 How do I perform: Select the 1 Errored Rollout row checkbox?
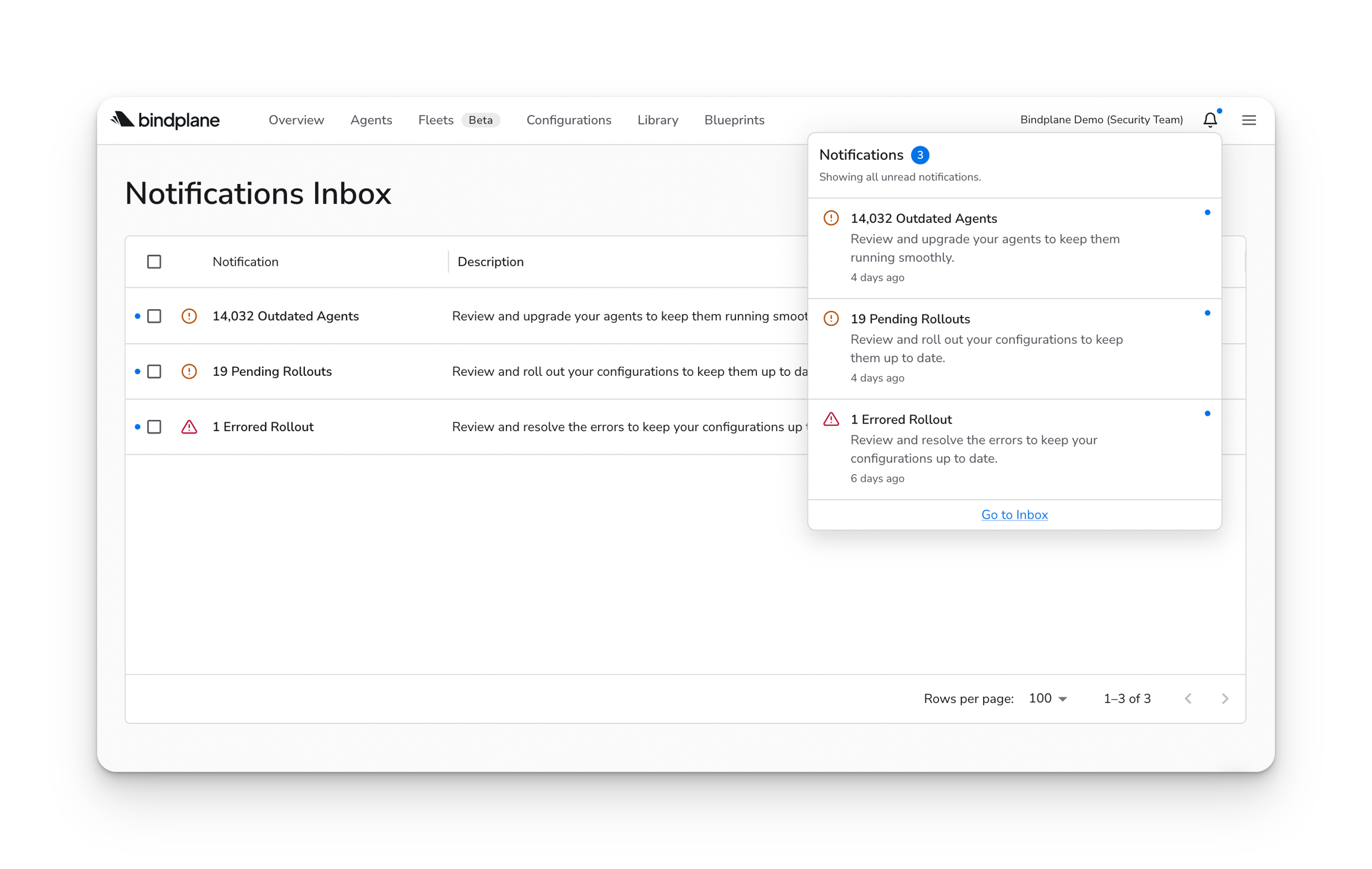[x=154, y=426]
